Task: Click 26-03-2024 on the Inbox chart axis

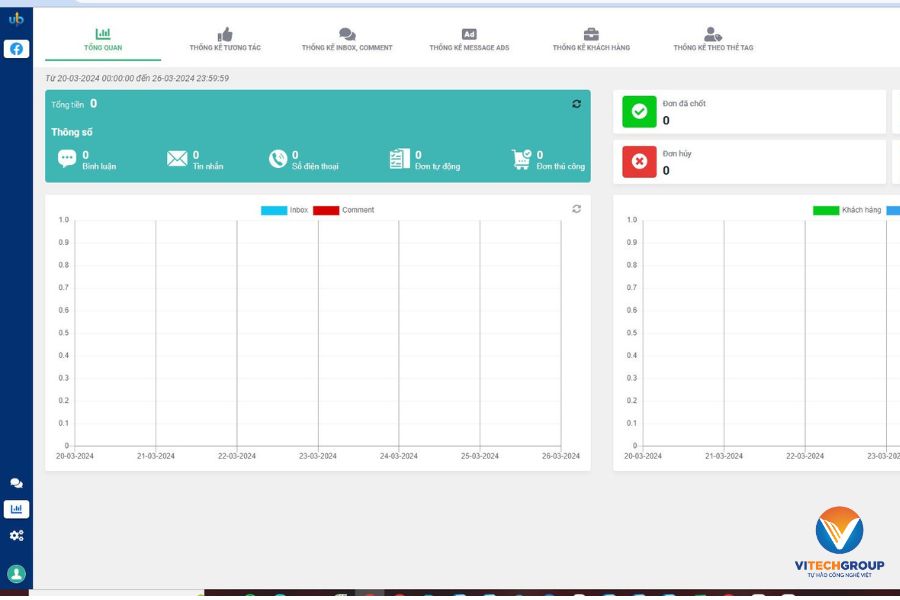Action: click(x=561, y=456)
